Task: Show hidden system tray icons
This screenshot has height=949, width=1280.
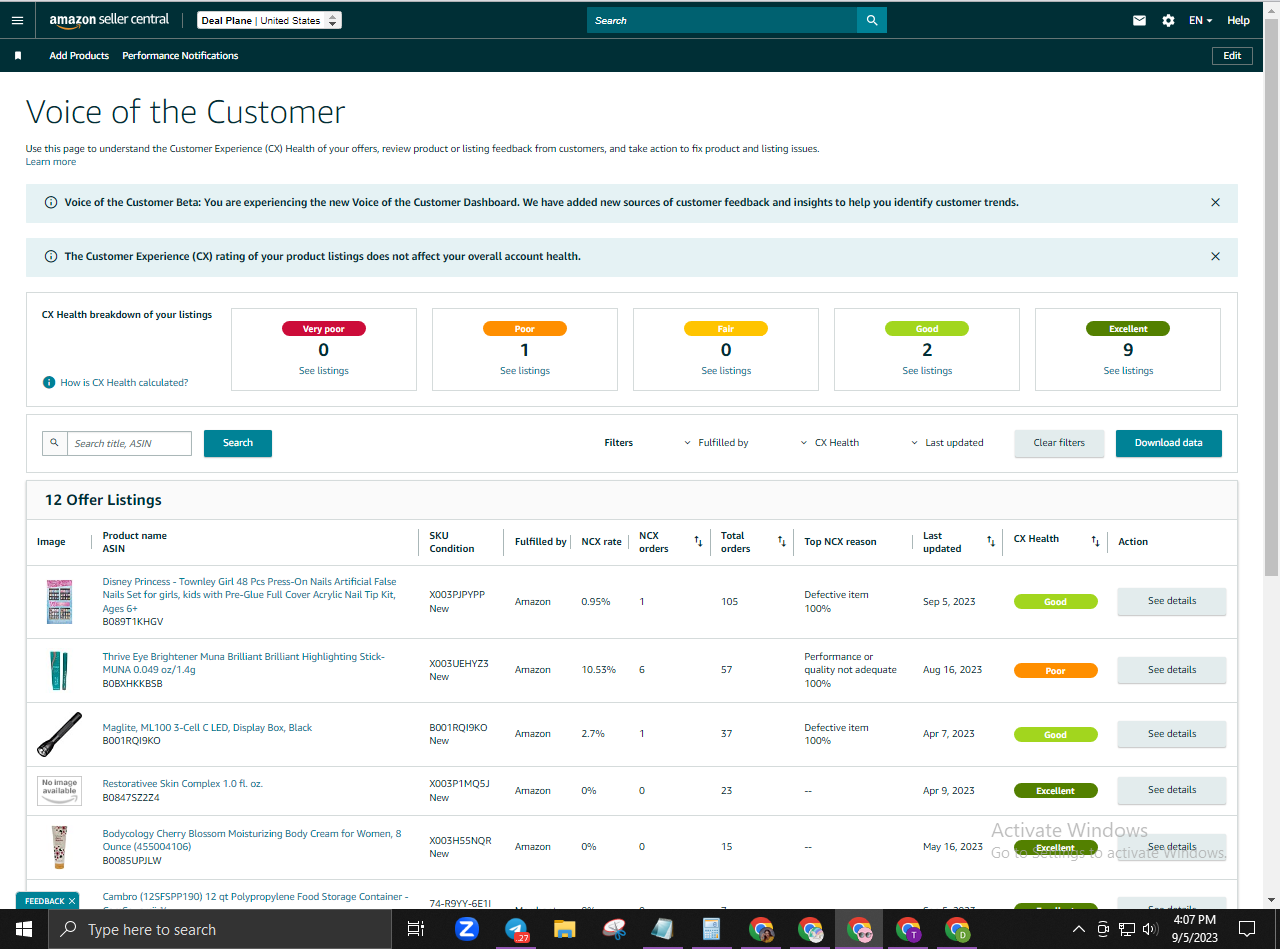Action: [1078, 929]
